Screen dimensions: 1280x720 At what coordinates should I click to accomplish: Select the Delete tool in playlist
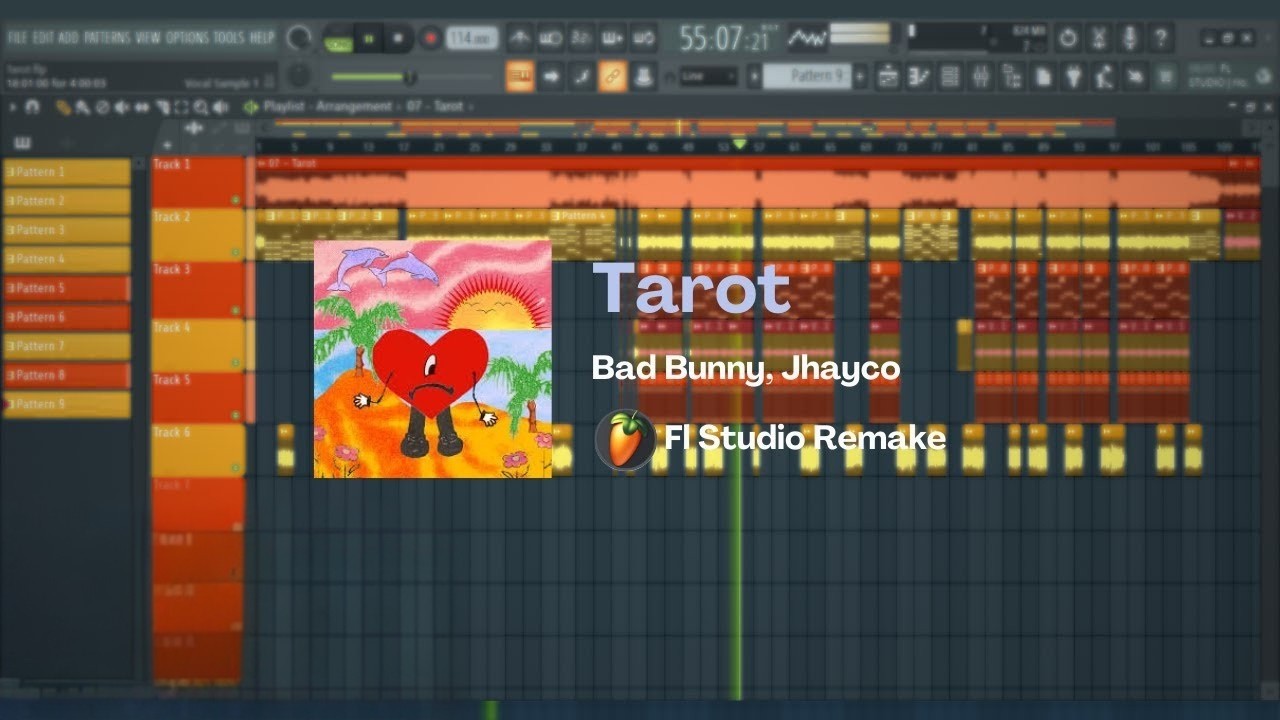coord(102,107)
